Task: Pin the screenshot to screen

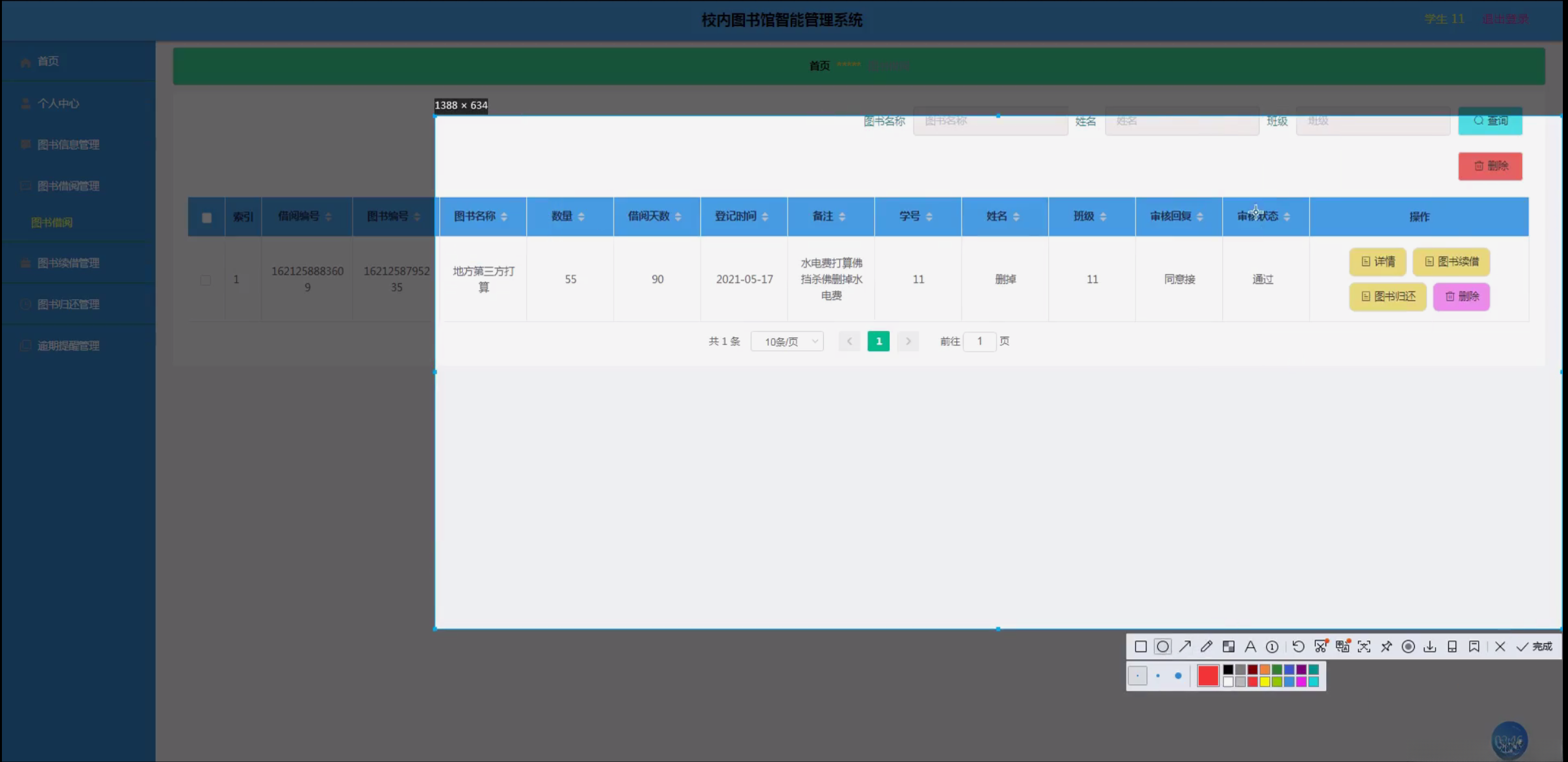Action: (1386, 646)
